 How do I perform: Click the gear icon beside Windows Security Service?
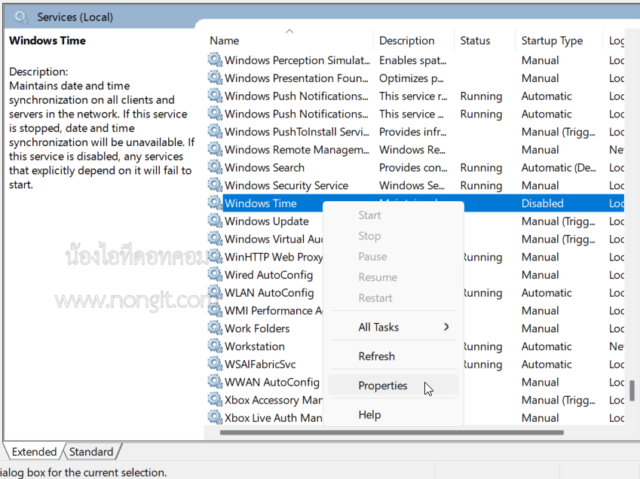click(215, 185)
